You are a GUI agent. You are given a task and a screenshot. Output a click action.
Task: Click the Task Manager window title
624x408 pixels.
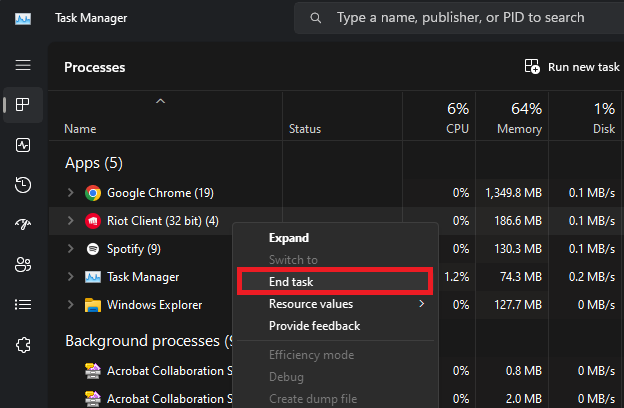[x=91, y=18]
